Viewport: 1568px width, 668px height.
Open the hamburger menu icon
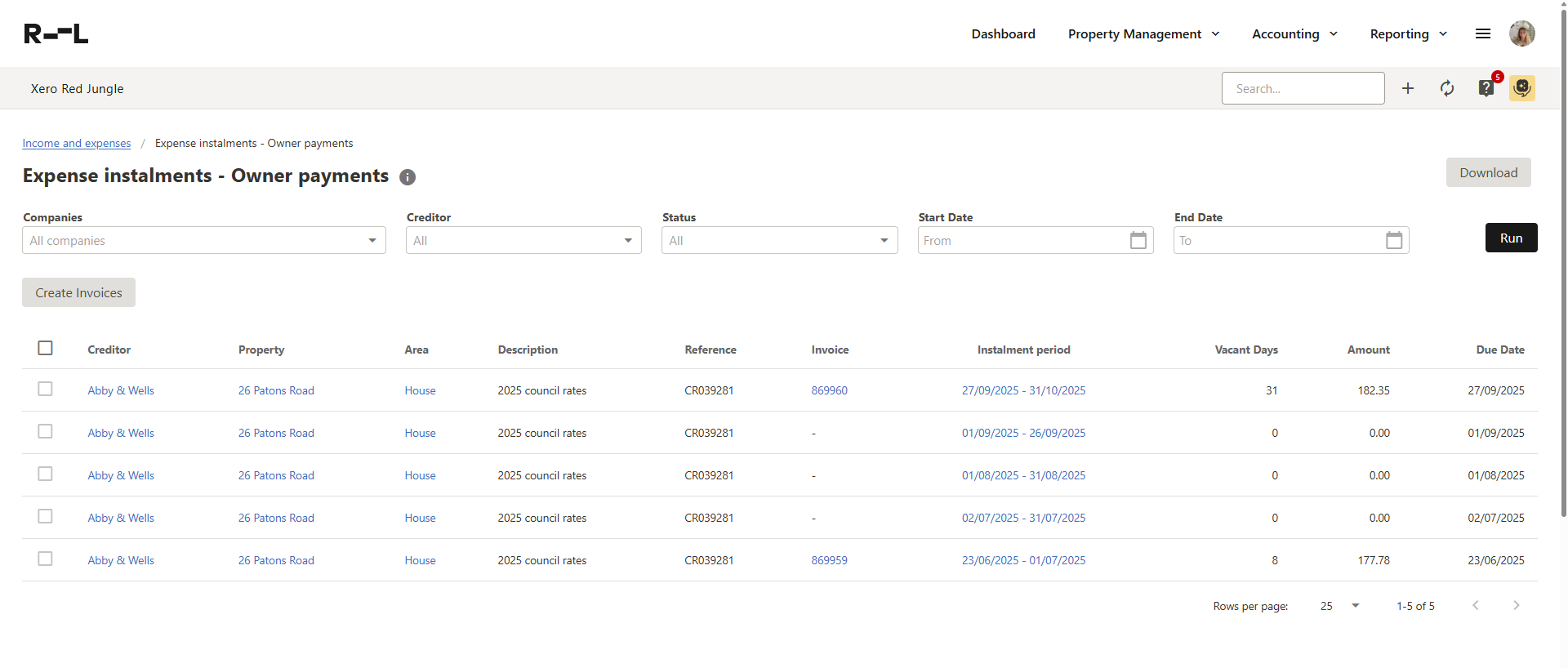tap(1482, 33)
